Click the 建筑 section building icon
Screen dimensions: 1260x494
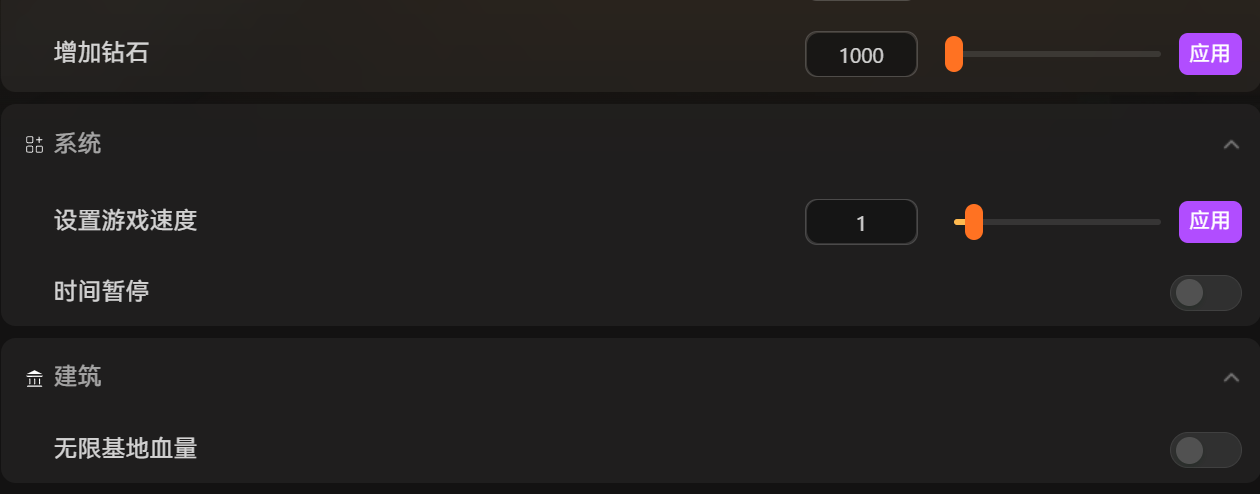pyautogui.click(x=34, y=378)
